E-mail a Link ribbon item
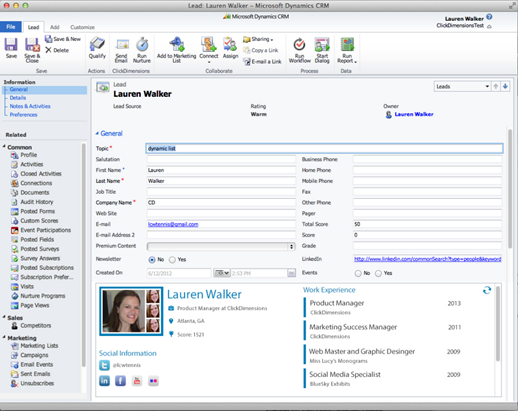The image size is (518, 411). coord(262,61)
